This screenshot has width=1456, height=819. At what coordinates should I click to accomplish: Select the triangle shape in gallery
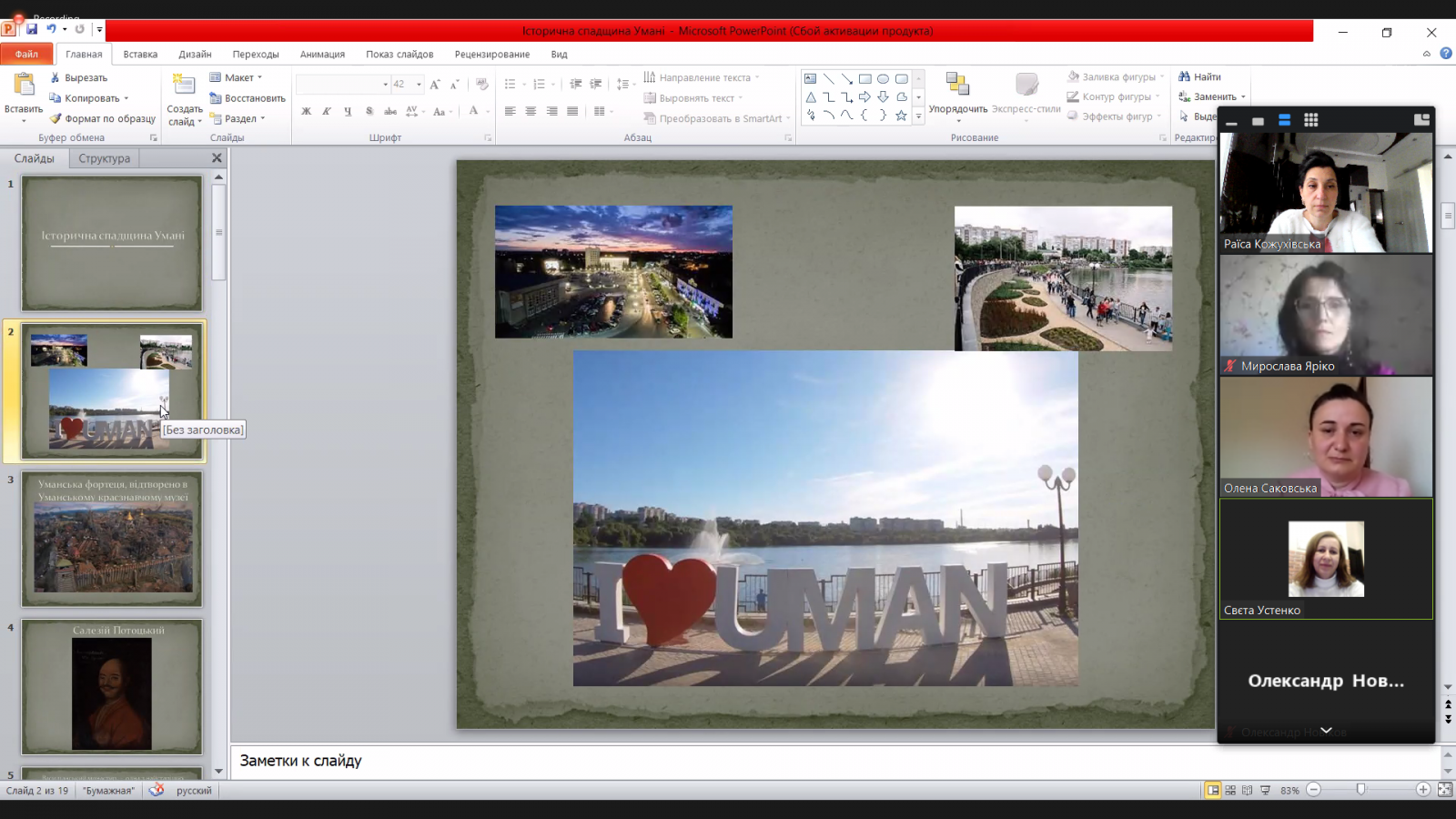810,97
